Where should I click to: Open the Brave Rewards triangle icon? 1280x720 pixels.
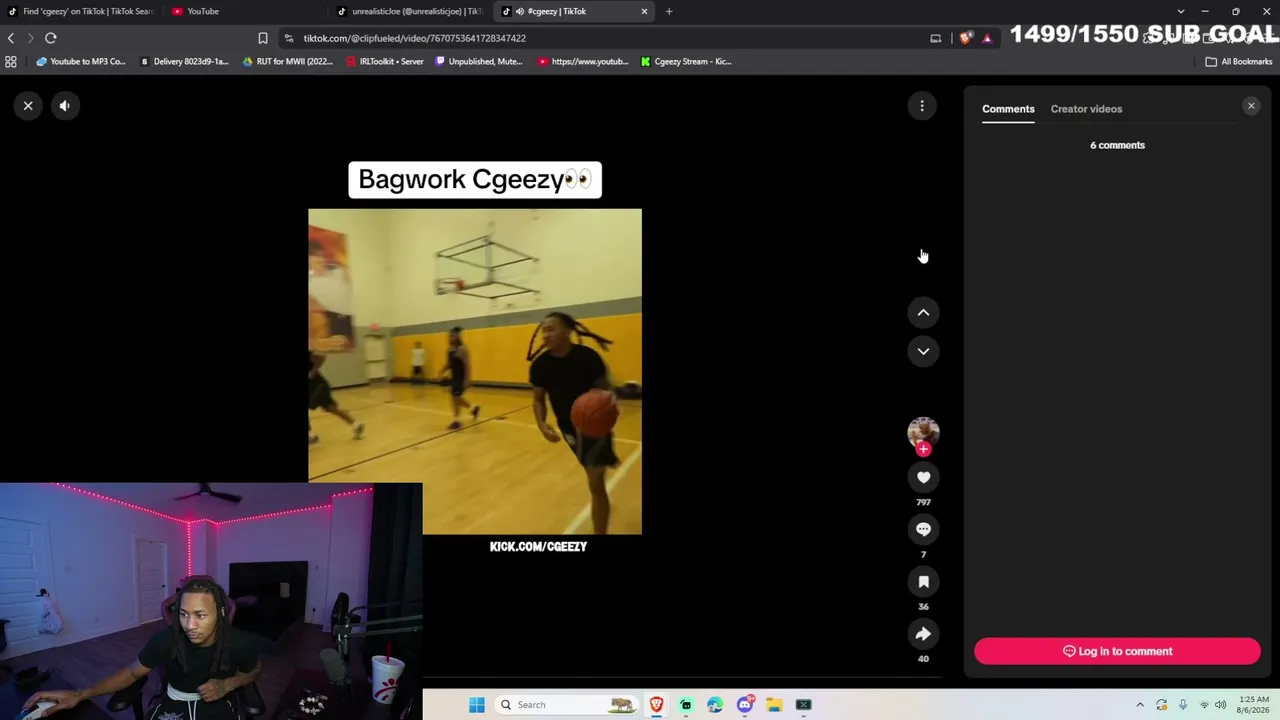tap(987, 38)
